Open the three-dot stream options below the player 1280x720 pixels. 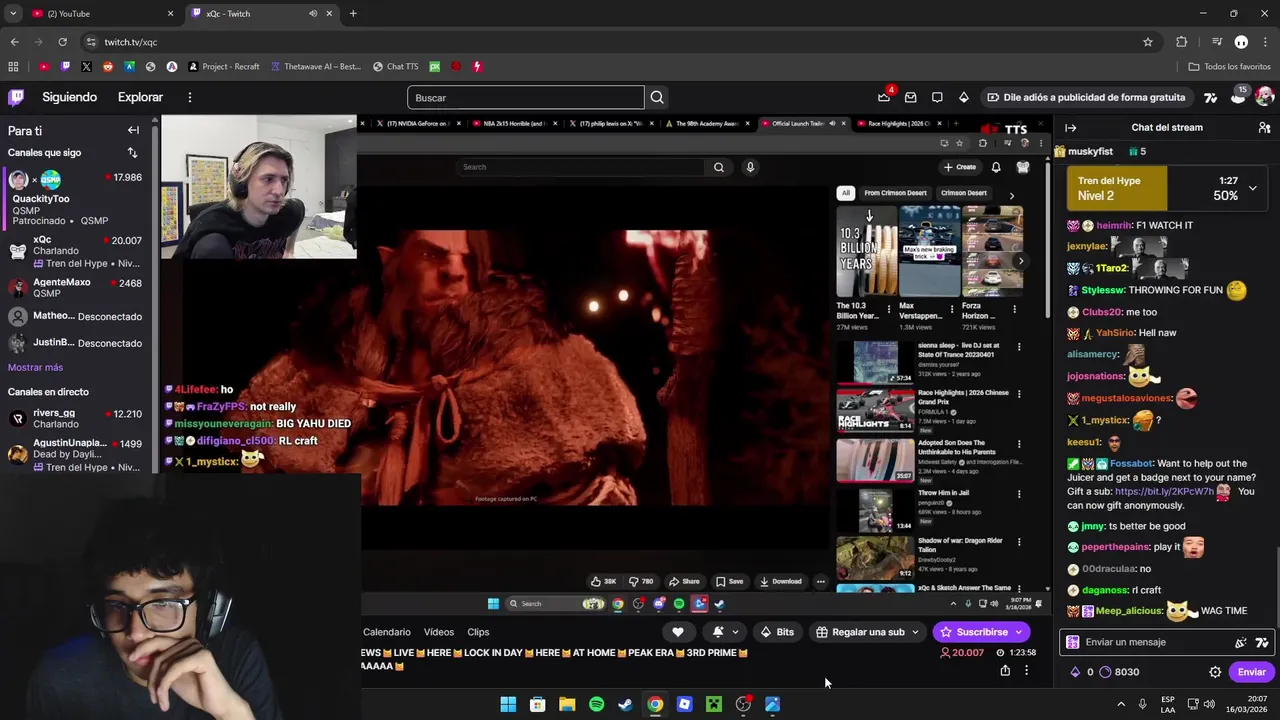[x=1026, y=671]
